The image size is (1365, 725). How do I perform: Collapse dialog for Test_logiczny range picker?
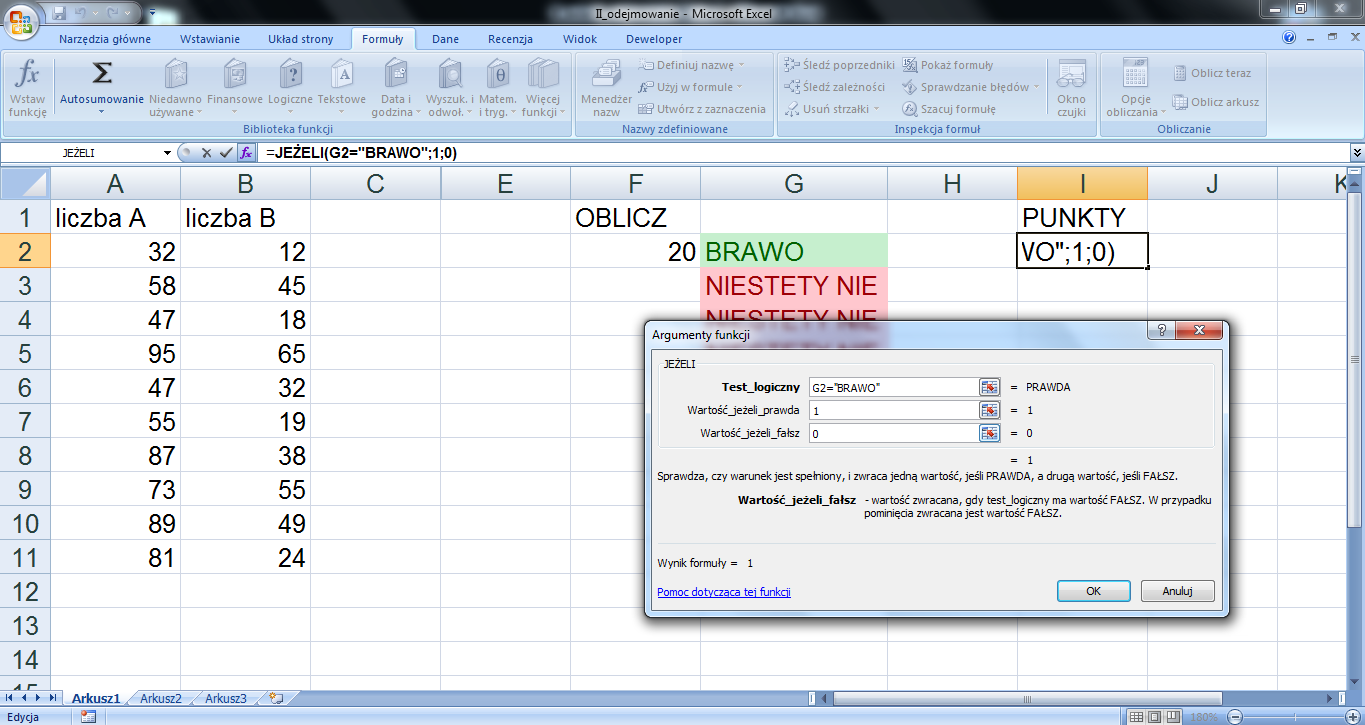coord(989,387)
